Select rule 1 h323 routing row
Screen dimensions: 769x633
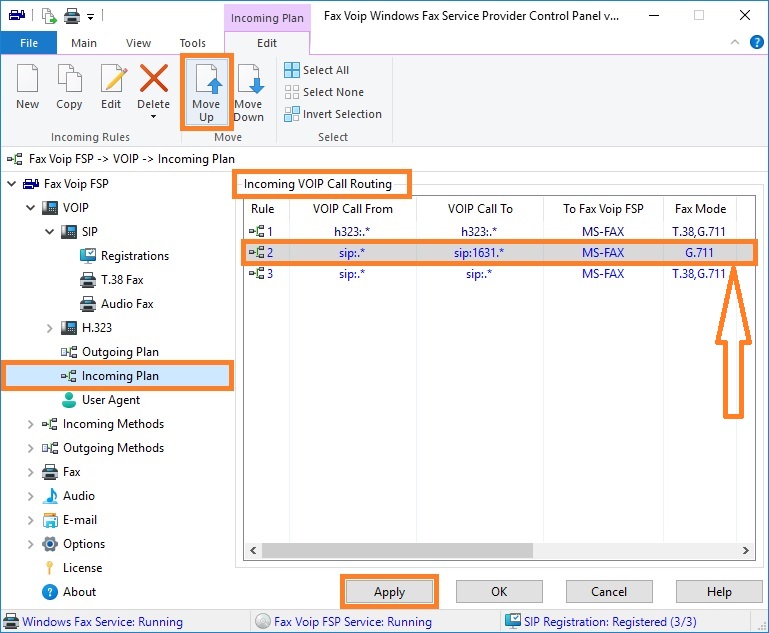[499, 231]
